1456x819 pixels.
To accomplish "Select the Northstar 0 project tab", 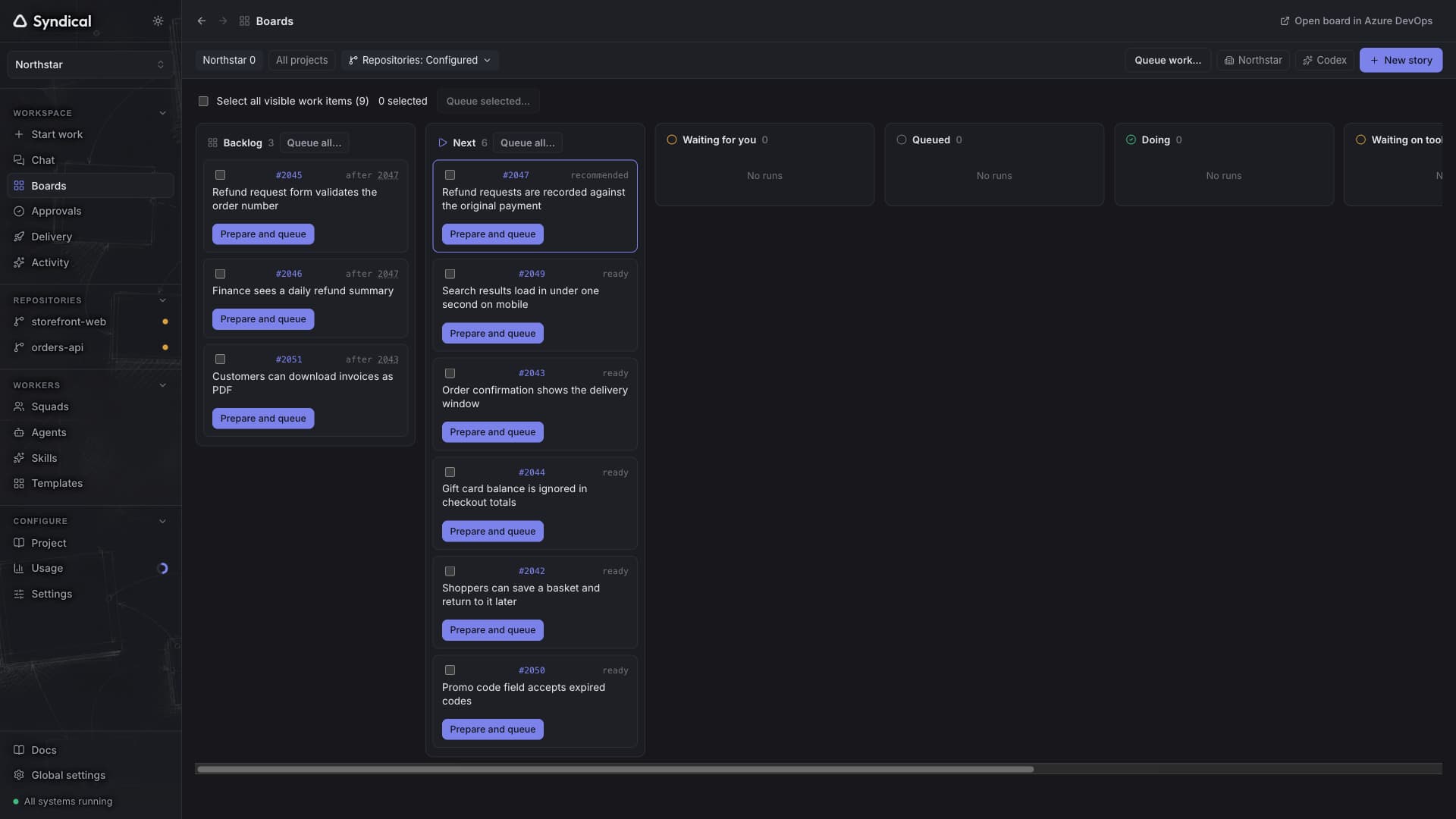I will [x=229, y=60].
